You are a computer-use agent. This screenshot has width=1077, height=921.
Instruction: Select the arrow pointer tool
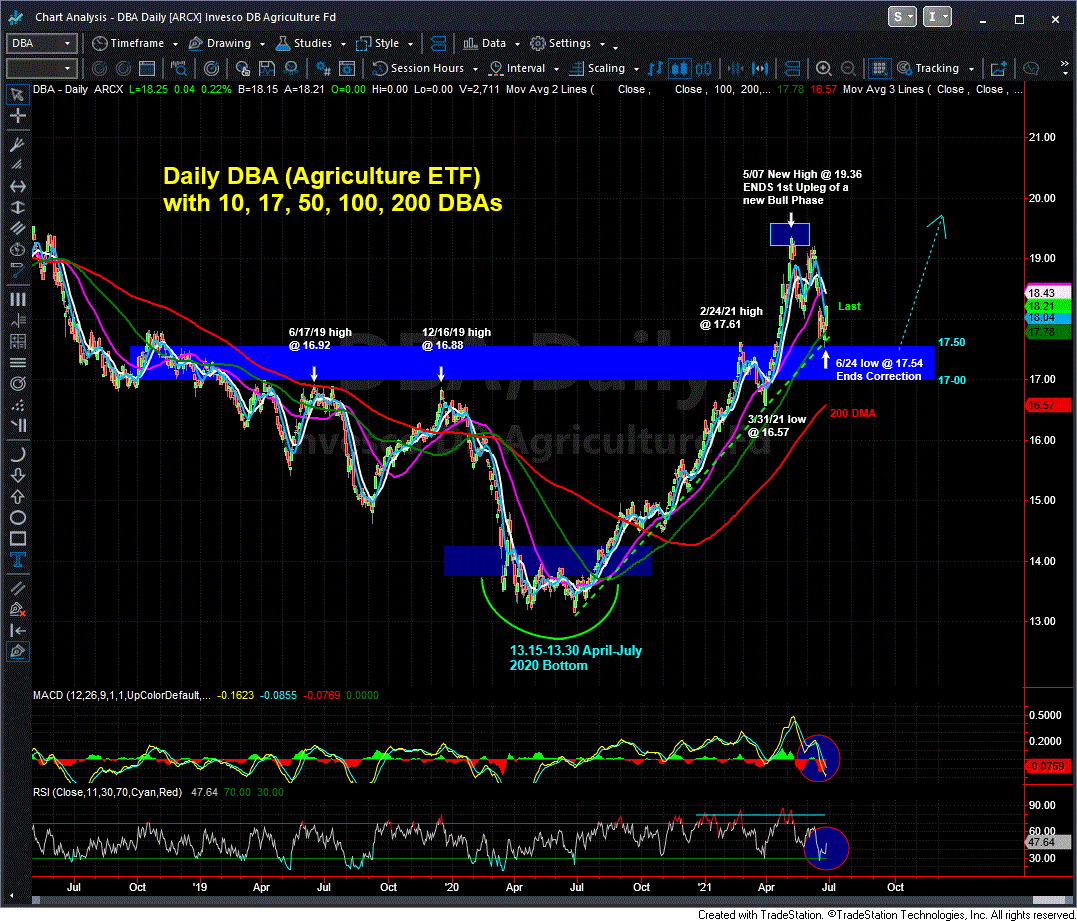pyautogui.click(x=18, y=95)
